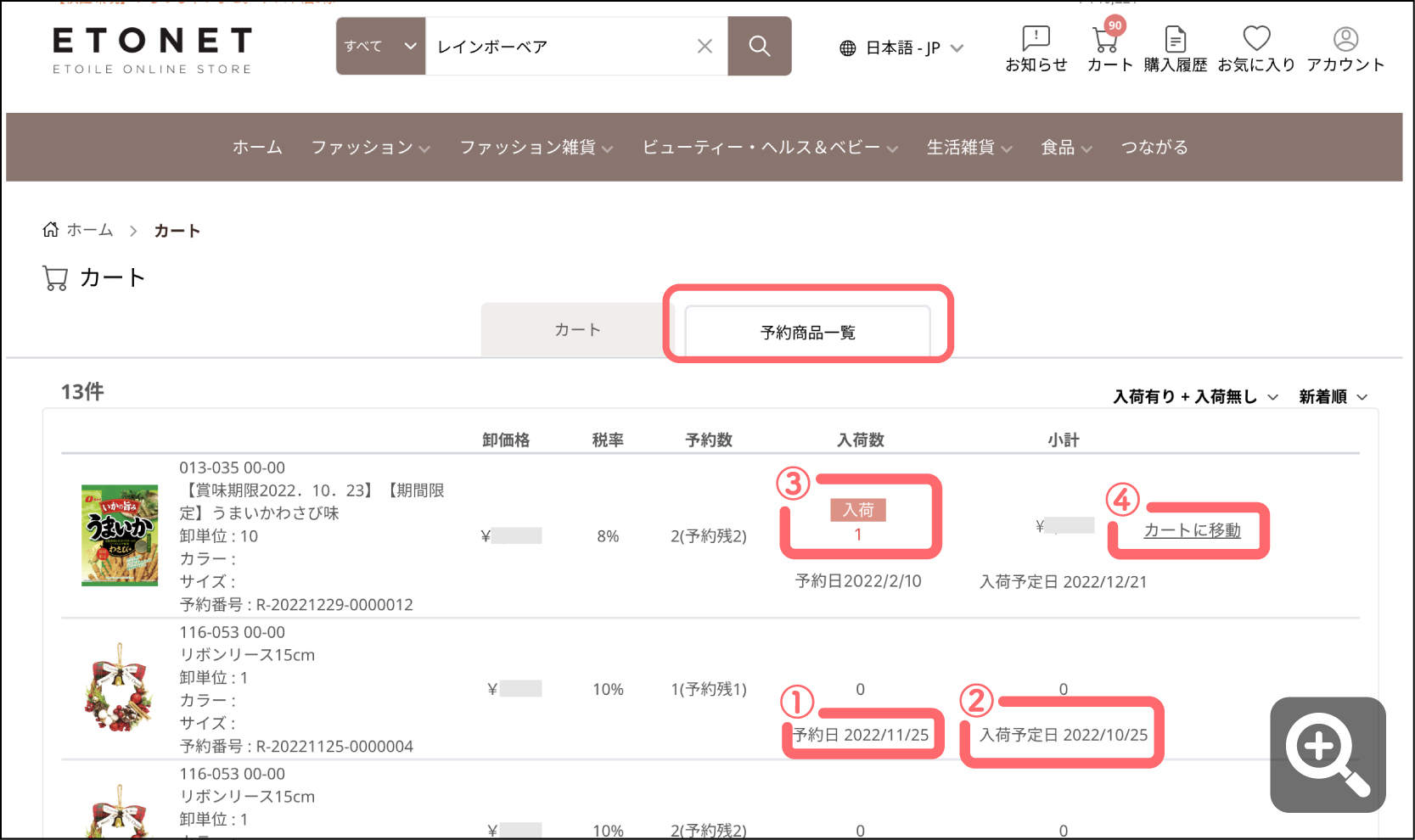Open the 購入履歴 purchase history icon
The image size is (1415, 840).
[1175, 49]
